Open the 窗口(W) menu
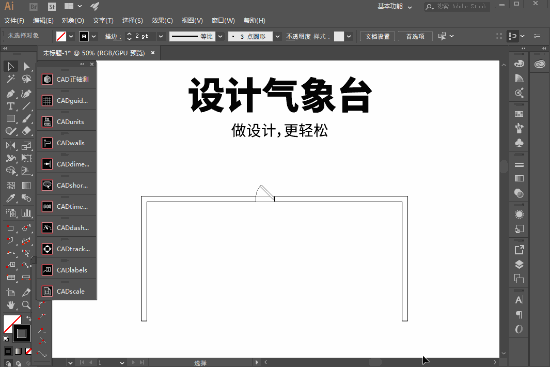The image size is (550, 367). pyautogui.click(x=223, y=20)
